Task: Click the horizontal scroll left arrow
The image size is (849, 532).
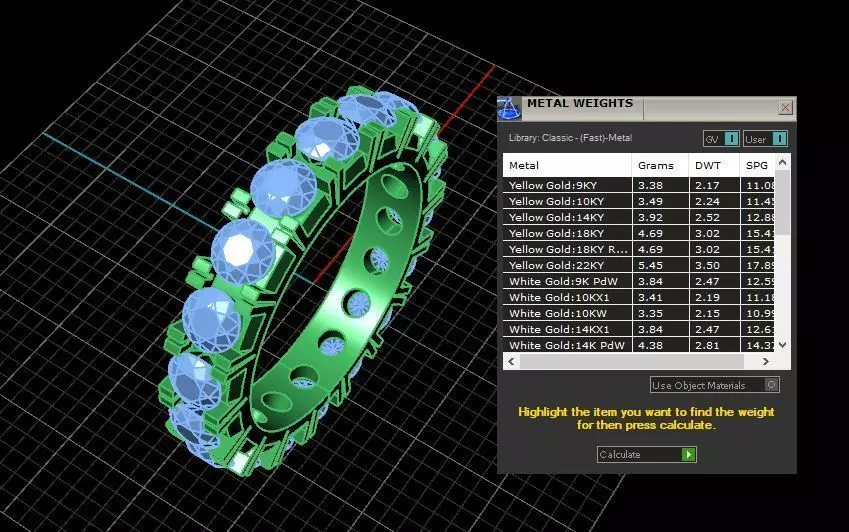Action: pos(511,361)
